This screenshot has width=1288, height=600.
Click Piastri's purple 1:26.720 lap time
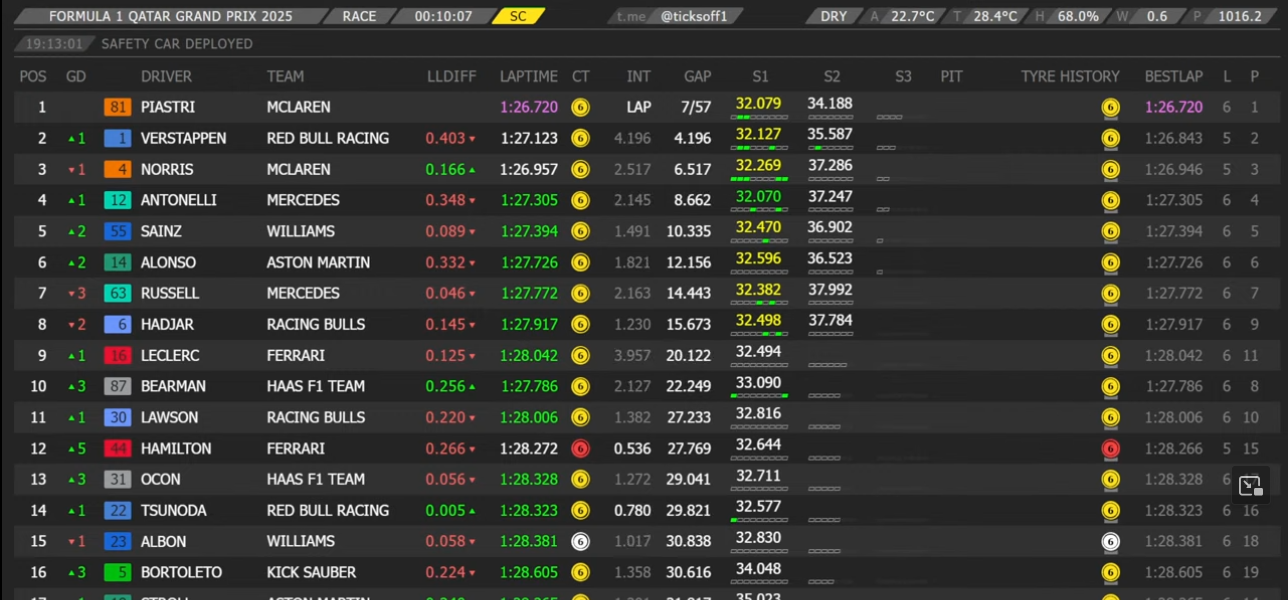529,107
